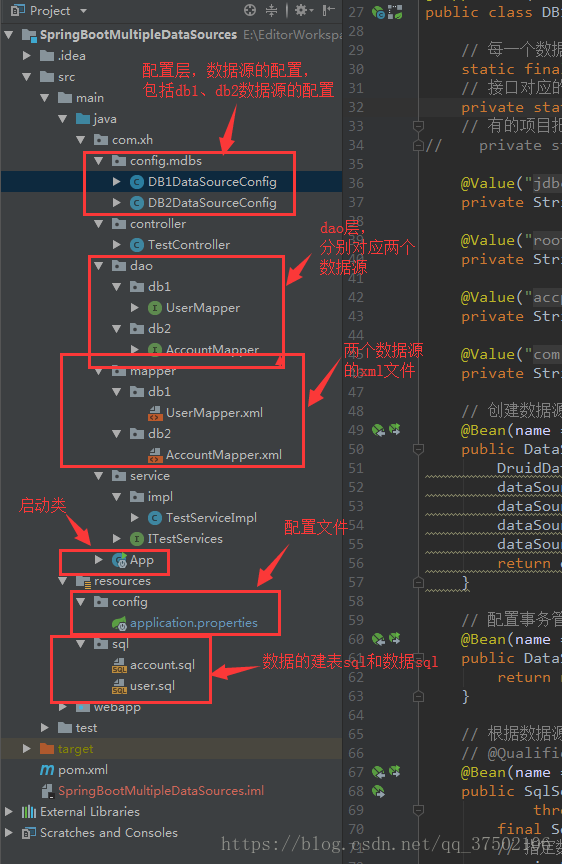Open the Project panel settings gear
This screenshot has height=864, width=562.
(301, 10)
